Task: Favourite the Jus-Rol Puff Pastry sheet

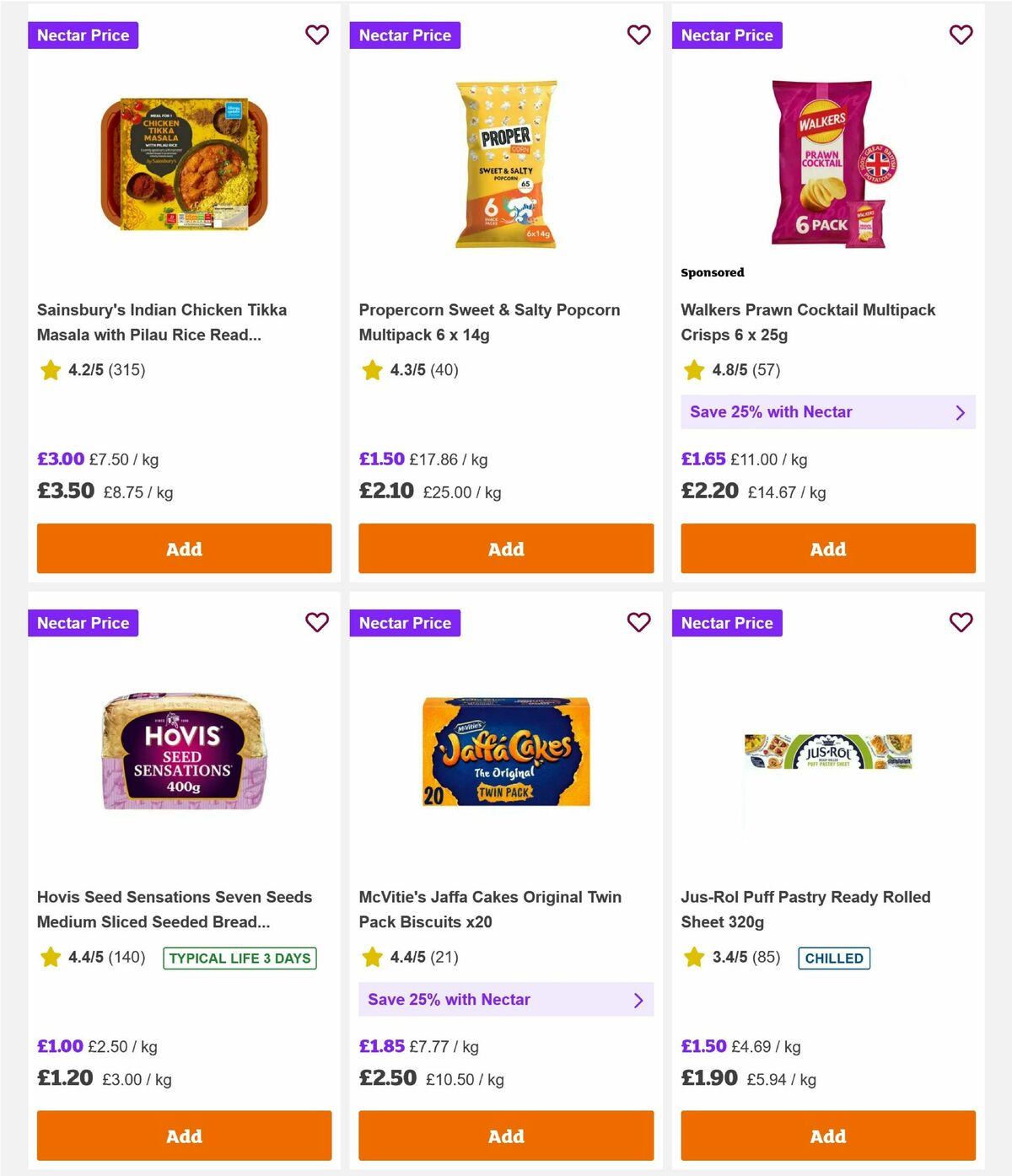Action: click(961, 622)
